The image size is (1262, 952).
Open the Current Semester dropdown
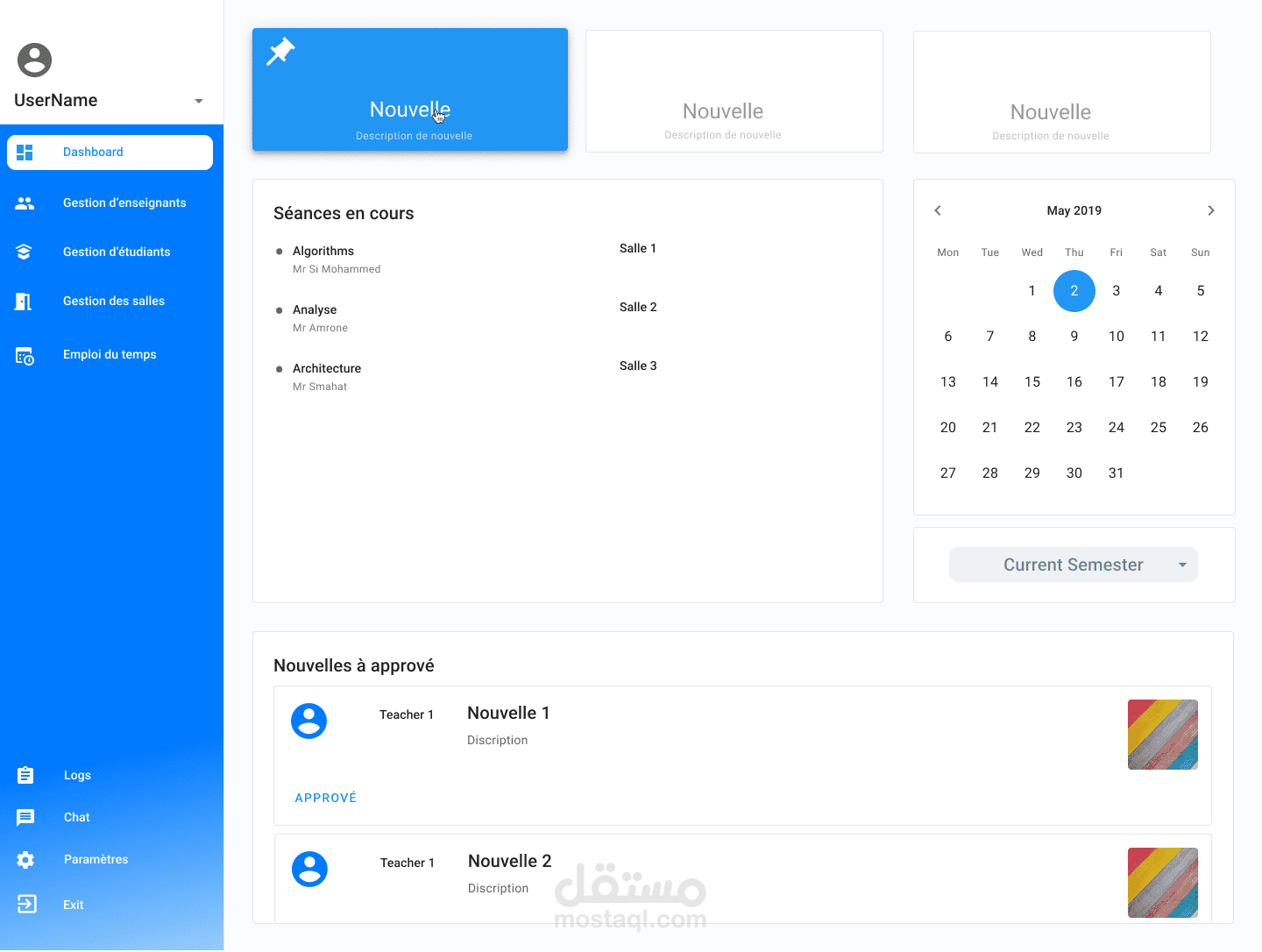tap(1074, 565)
